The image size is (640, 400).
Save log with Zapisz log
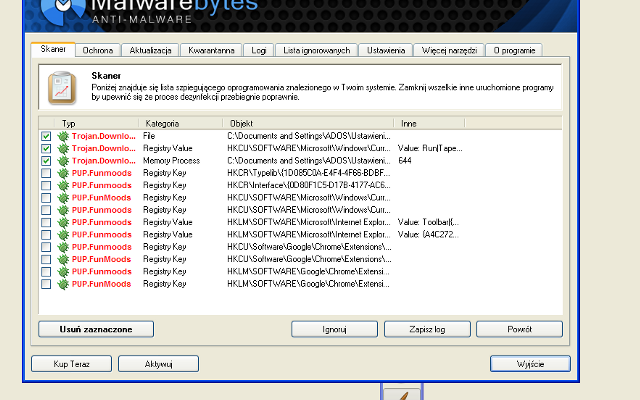coord(427,329)
